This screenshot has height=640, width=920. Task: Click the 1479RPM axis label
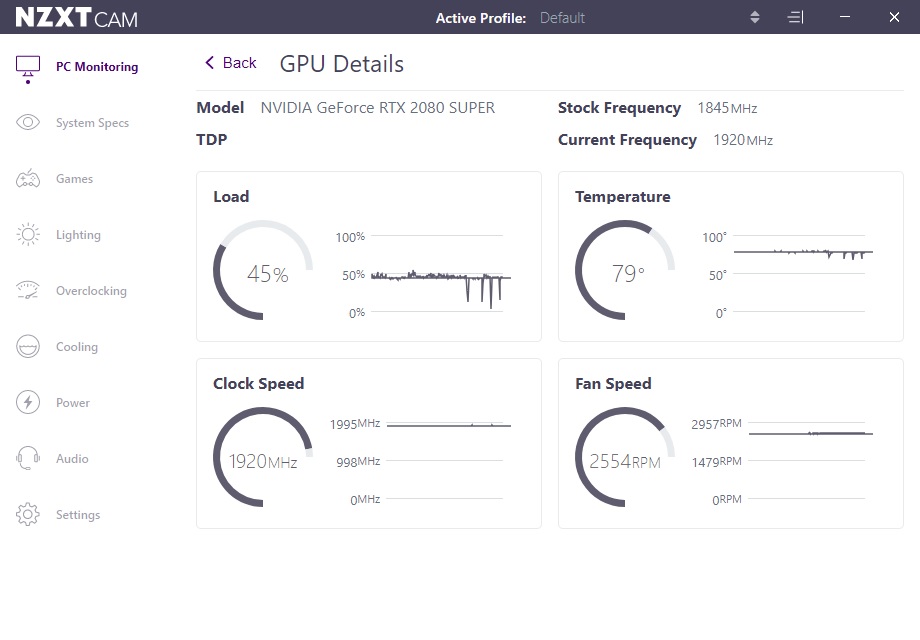click(x=716, y=462)
